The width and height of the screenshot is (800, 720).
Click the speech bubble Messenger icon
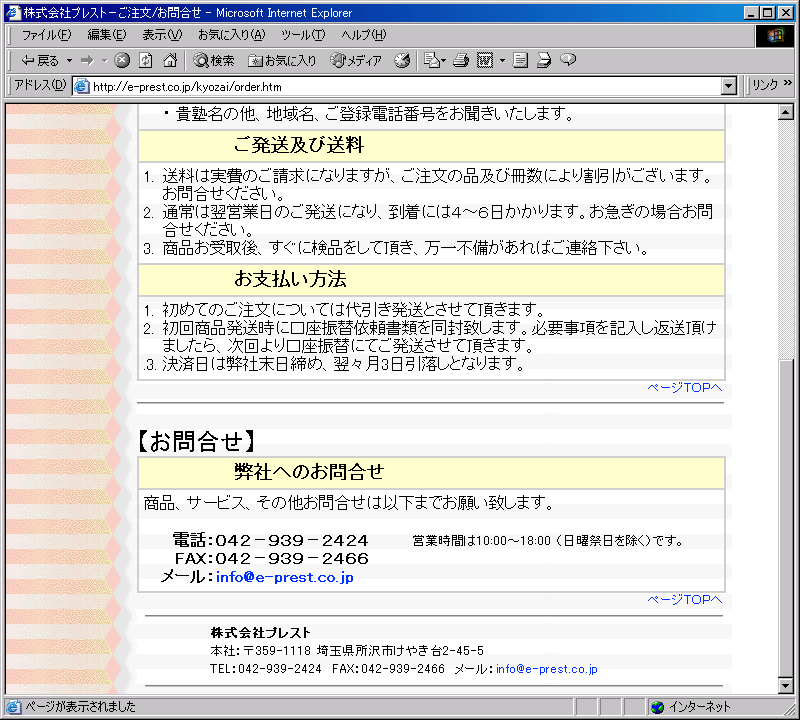[x=568, y=60]
